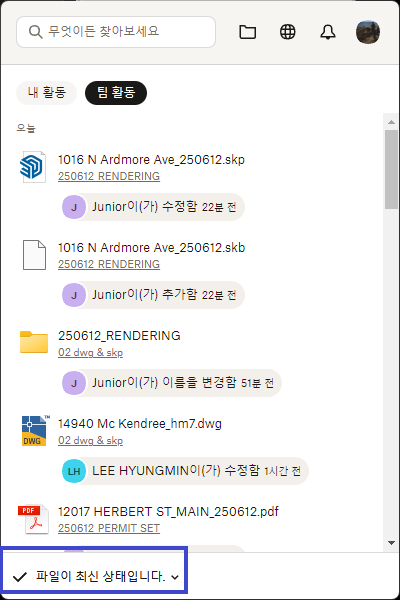Open the Dropbox folder icon
The width and height of the screenshot is (400, 600).
coord(247,32)
